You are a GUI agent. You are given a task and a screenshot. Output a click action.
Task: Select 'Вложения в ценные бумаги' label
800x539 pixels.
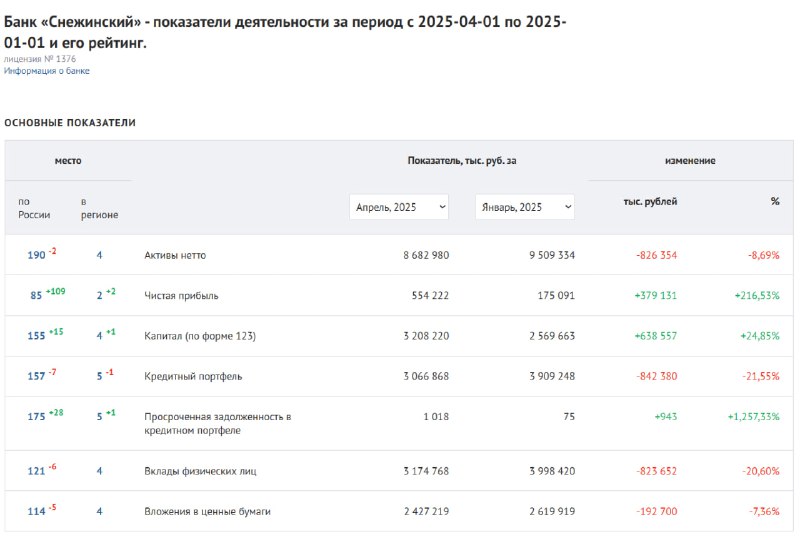(x=207, y=511)
